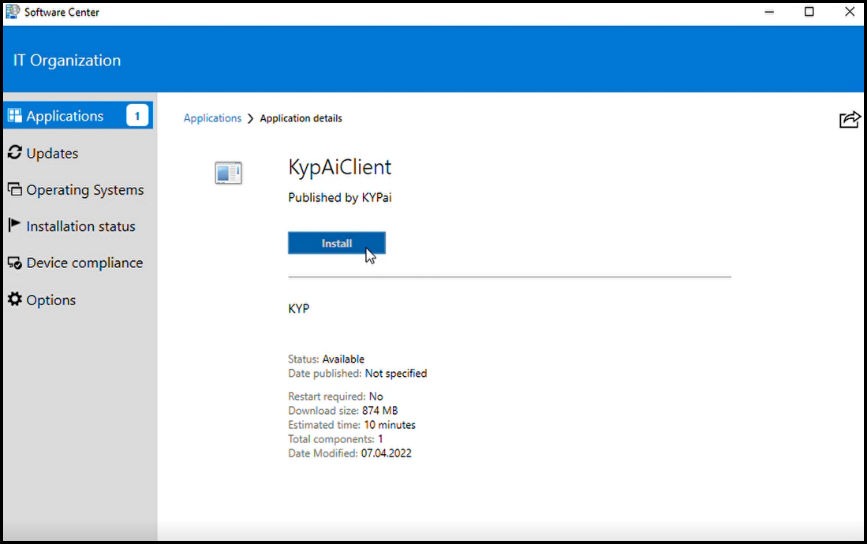Install the KypAiClient application
Screen dimensions: 867x544
[x=336, y=243]
